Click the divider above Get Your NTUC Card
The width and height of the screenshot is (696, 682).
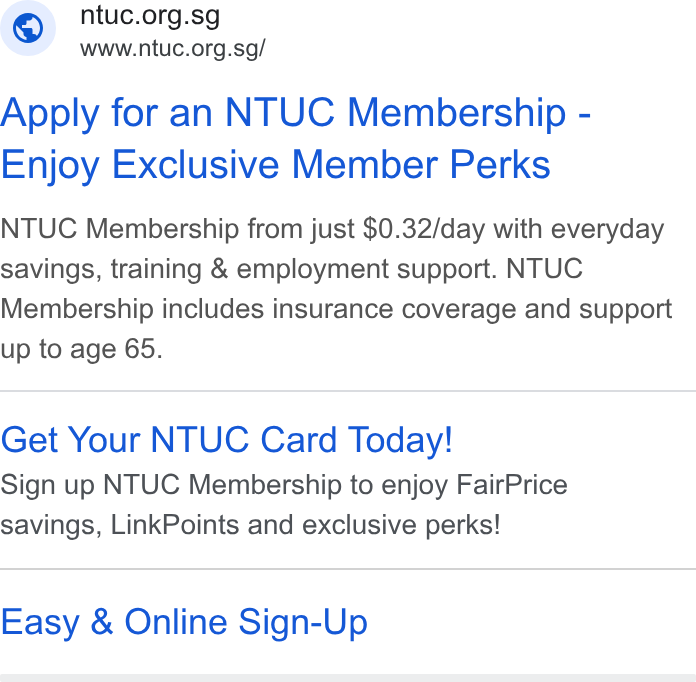(348, 391)
